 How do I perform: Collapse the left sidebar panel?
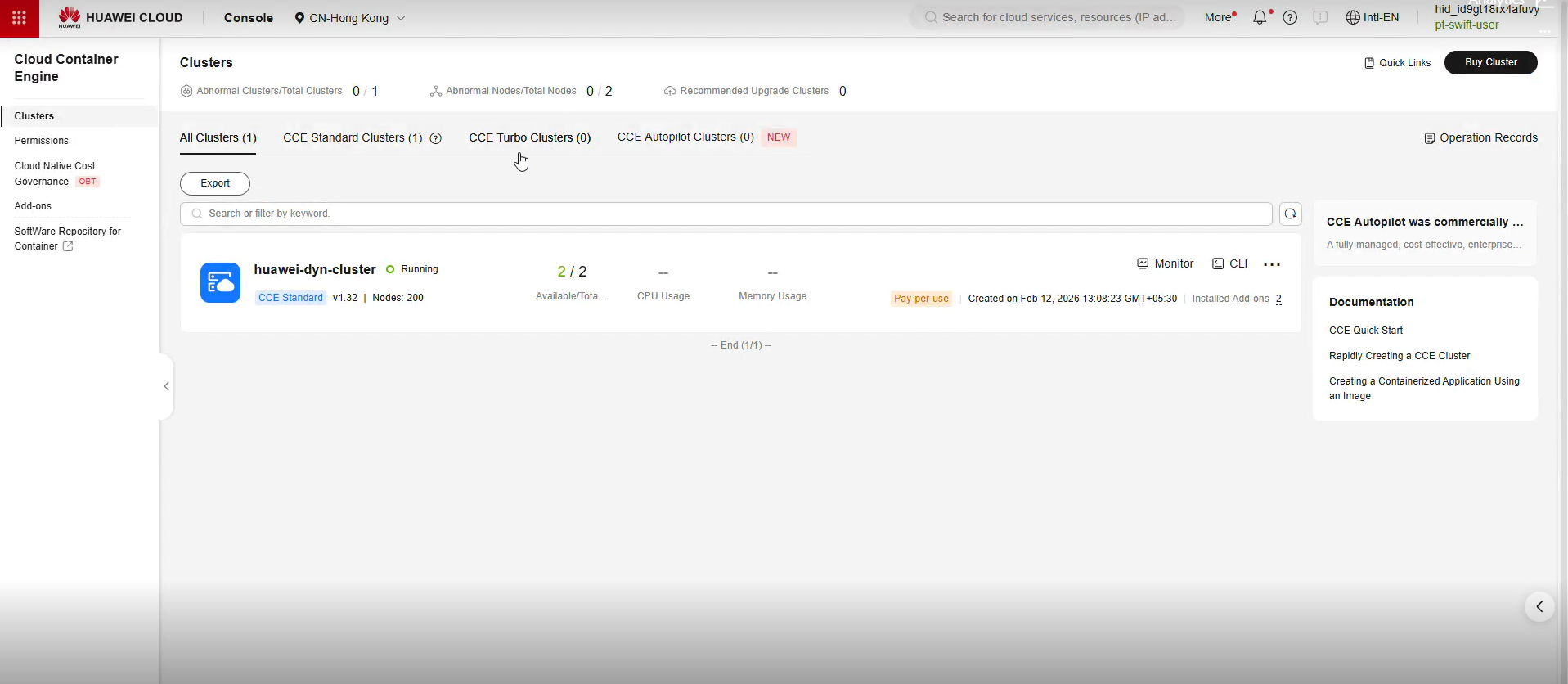[166, 386]
